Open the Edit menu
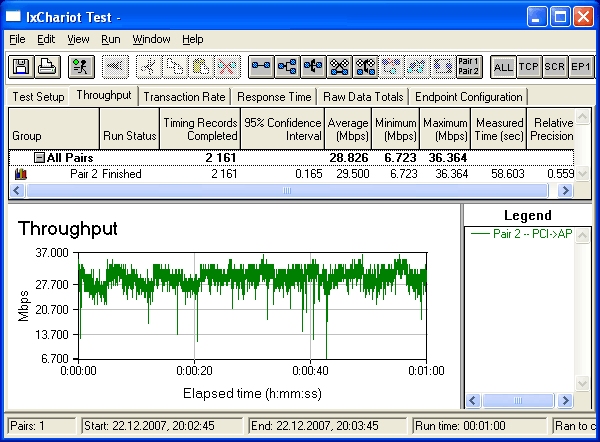 click(x=46, y=39)
